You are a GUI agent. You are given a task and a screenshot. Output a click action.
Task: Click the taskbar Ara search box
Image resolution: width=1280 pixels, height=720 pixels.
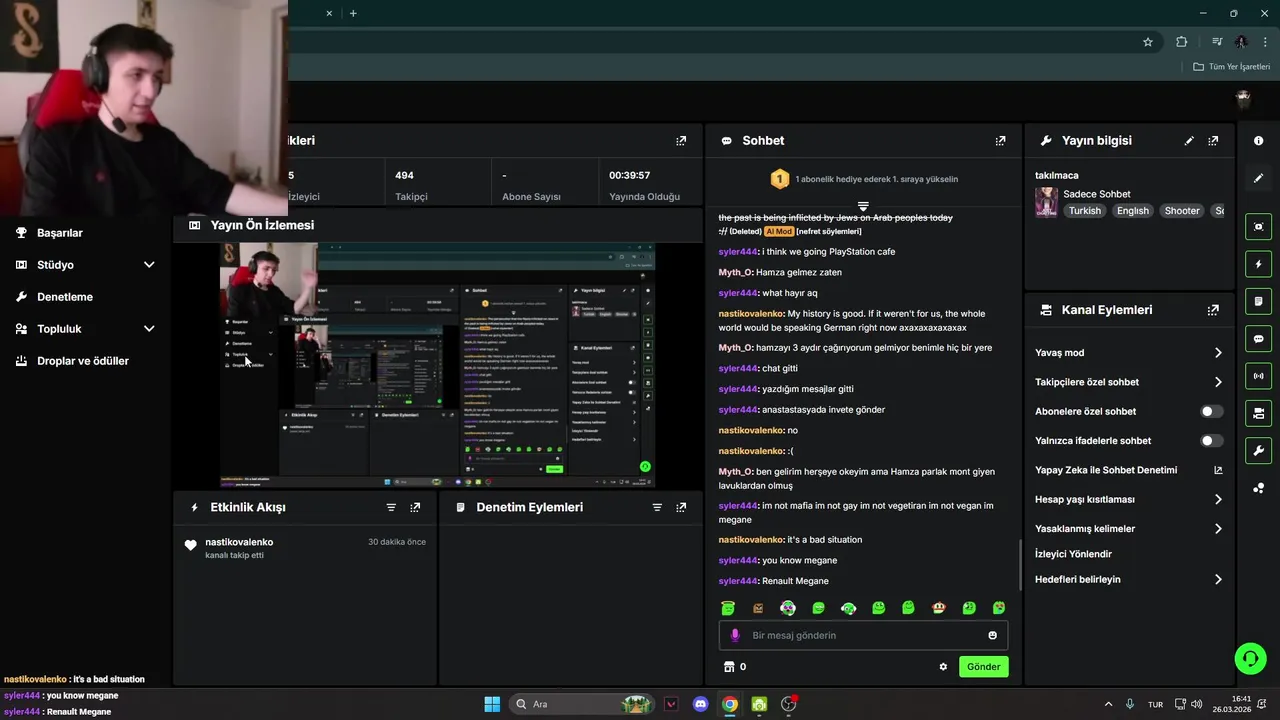click(581, 704)
